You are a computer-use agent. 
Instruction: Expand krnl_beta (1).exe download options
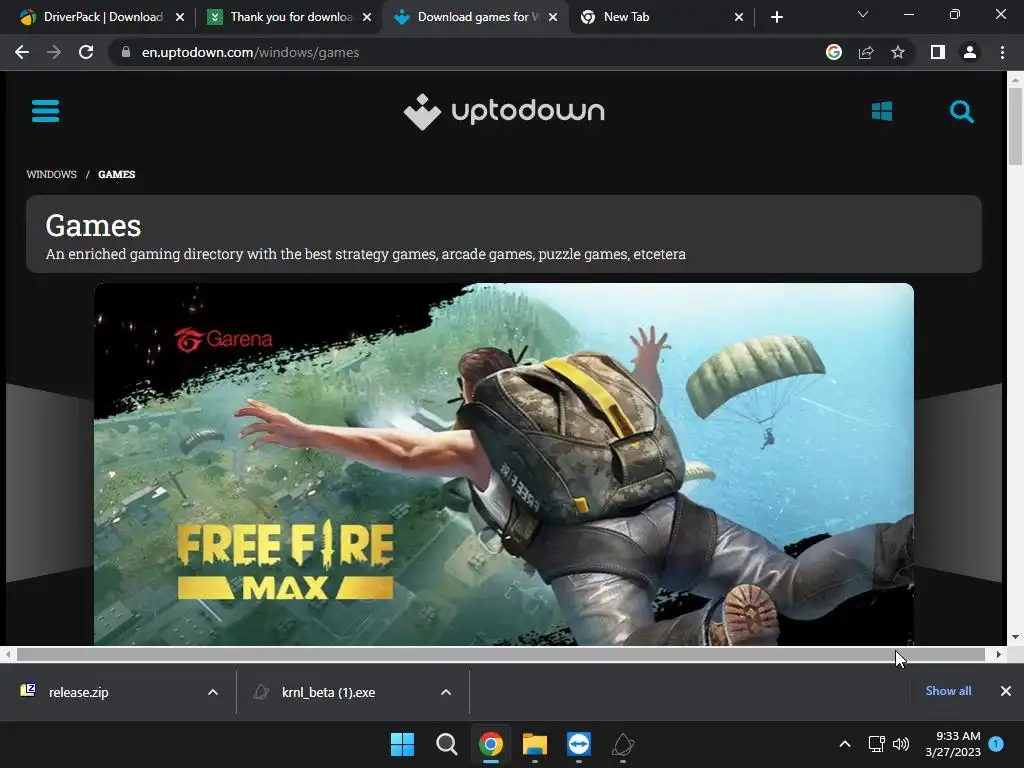[446, 692]
